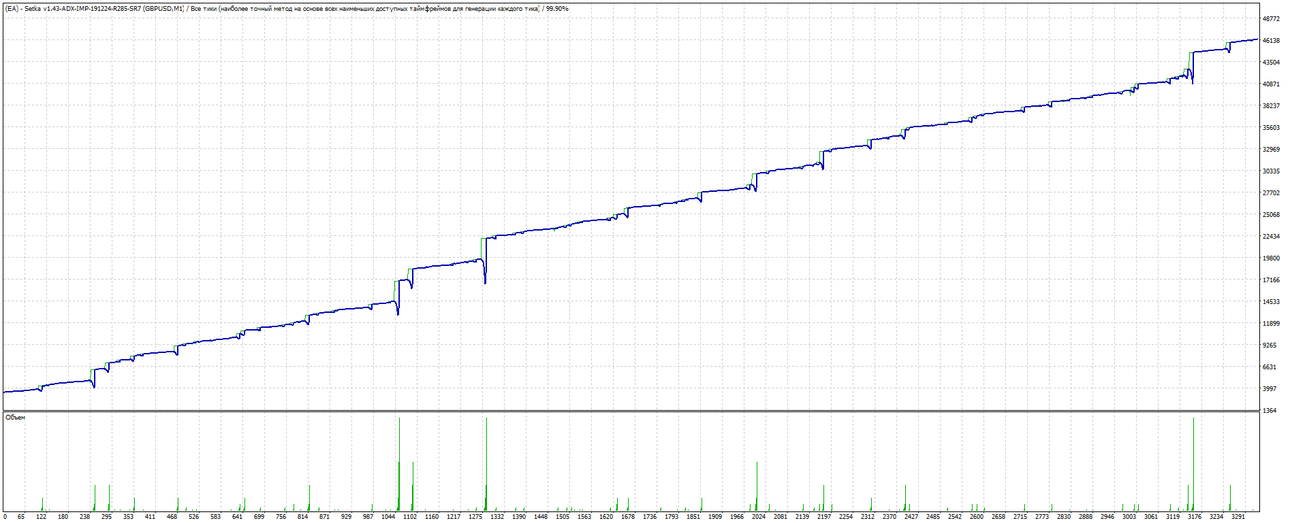This screenshot has height=523, width=1290.
Task: Click the y-axis value 40871
Action: [1272, 84]
